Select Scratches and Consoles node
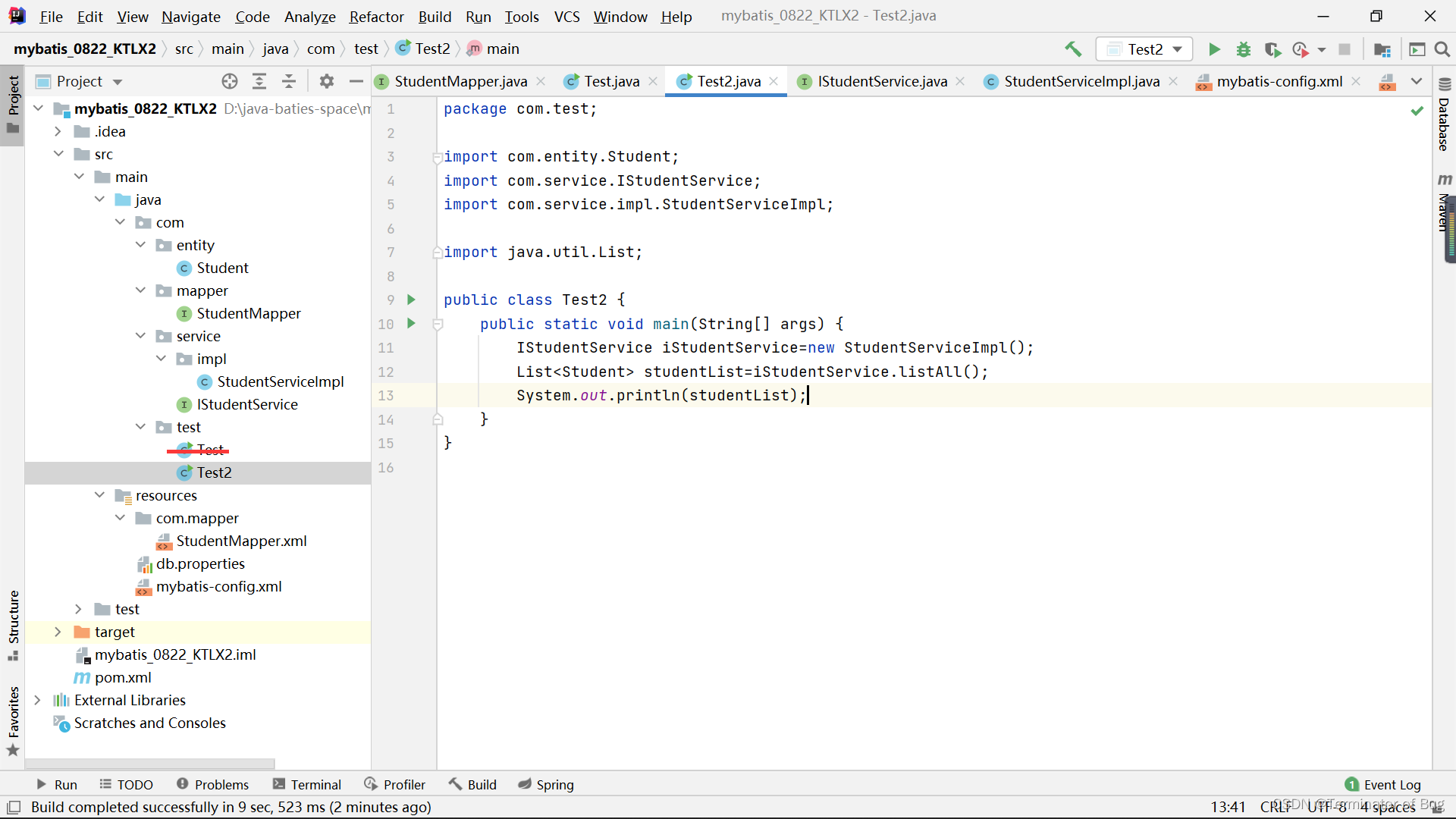 (149, 723)
